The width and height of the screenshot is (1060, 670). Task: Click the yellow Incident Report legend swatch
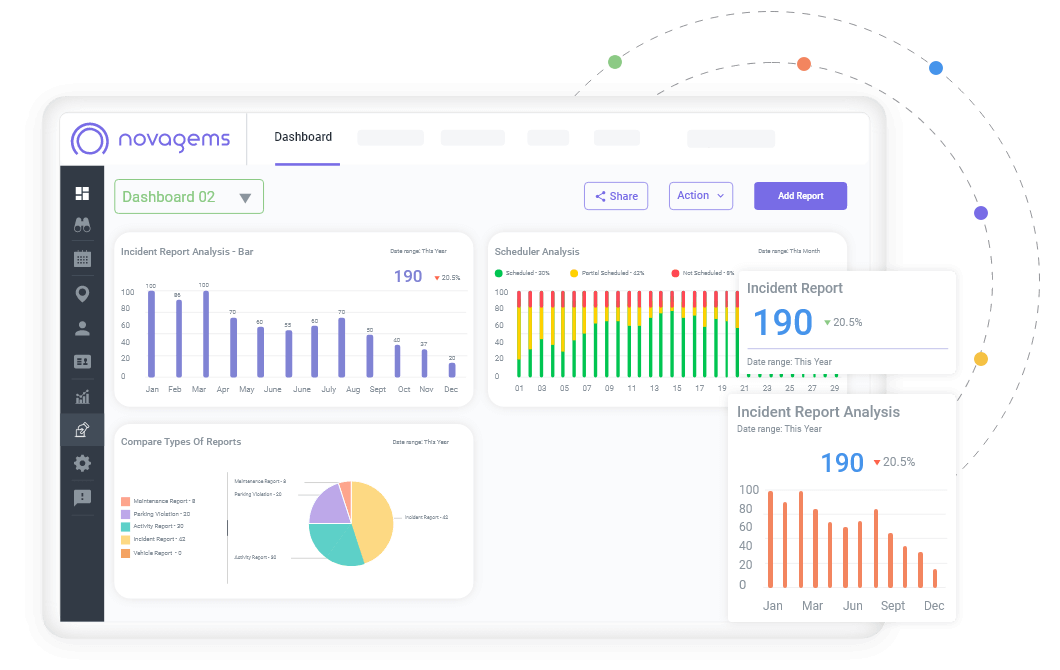(x=126, y=538)
